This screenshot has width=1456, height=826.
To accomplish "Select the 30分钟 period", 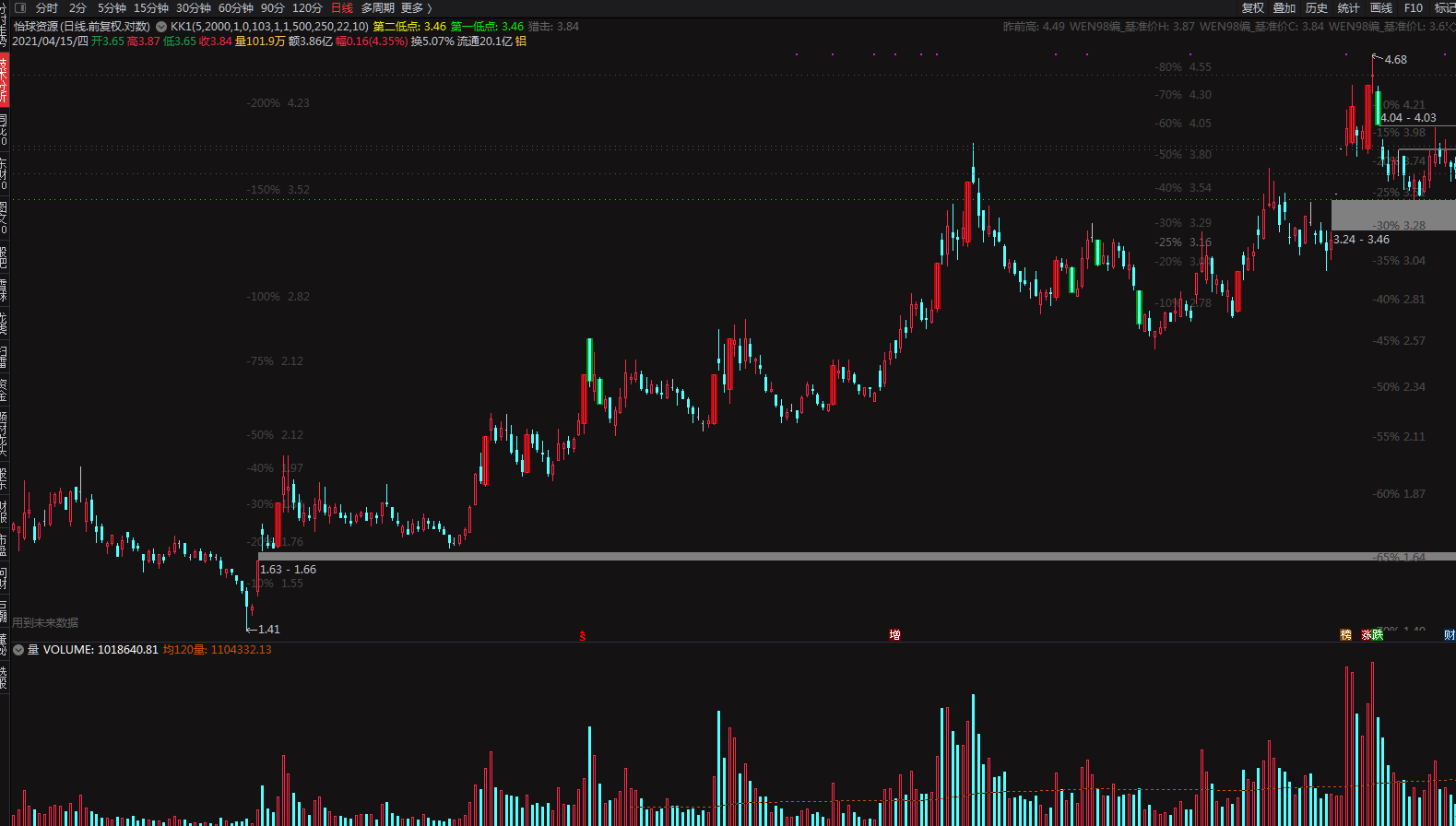I will pyautogui.click(x=194, y=7).
